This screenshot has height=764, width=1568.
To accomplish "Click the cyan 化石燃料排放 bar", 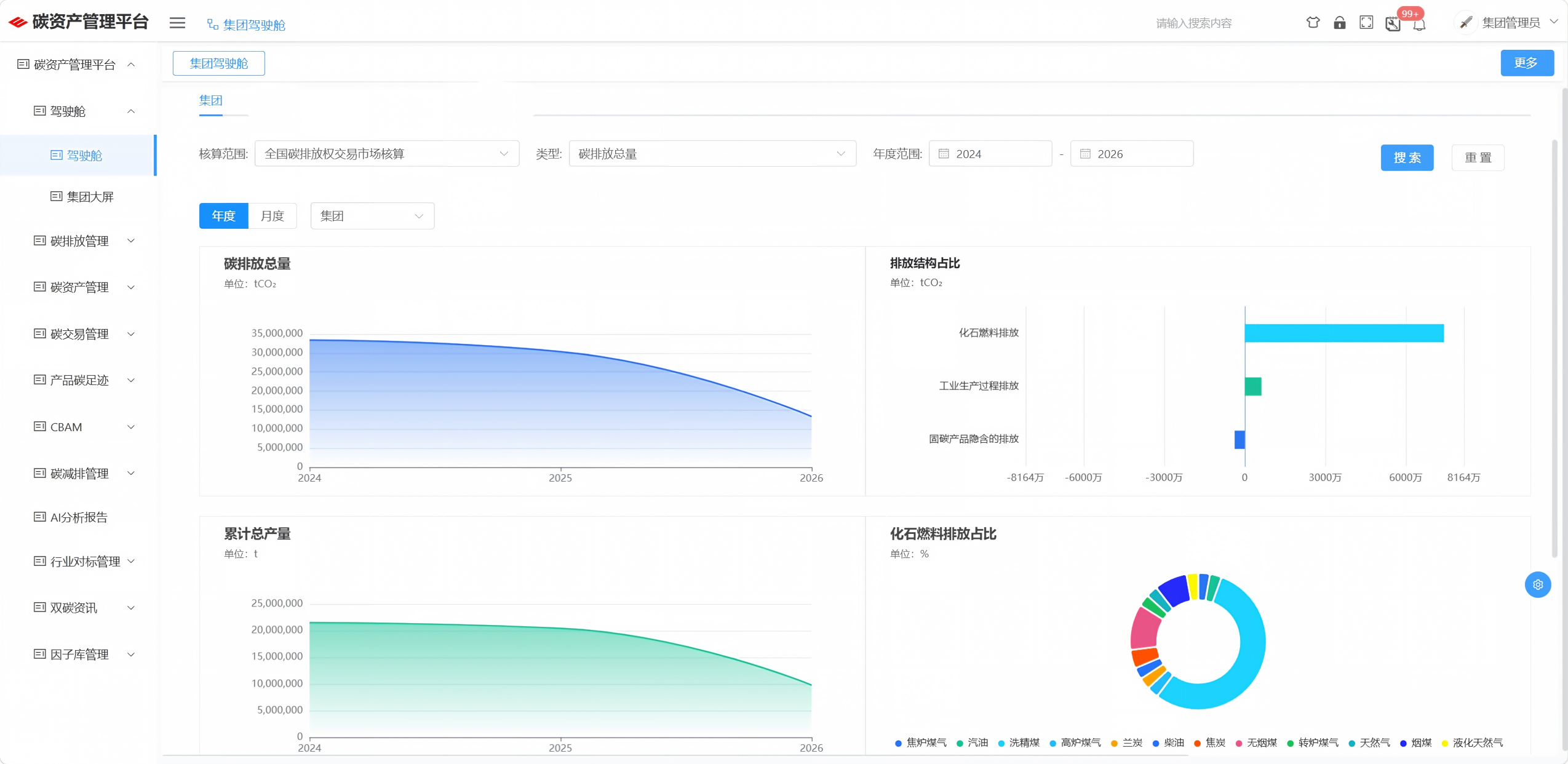I will point(1344,333).
